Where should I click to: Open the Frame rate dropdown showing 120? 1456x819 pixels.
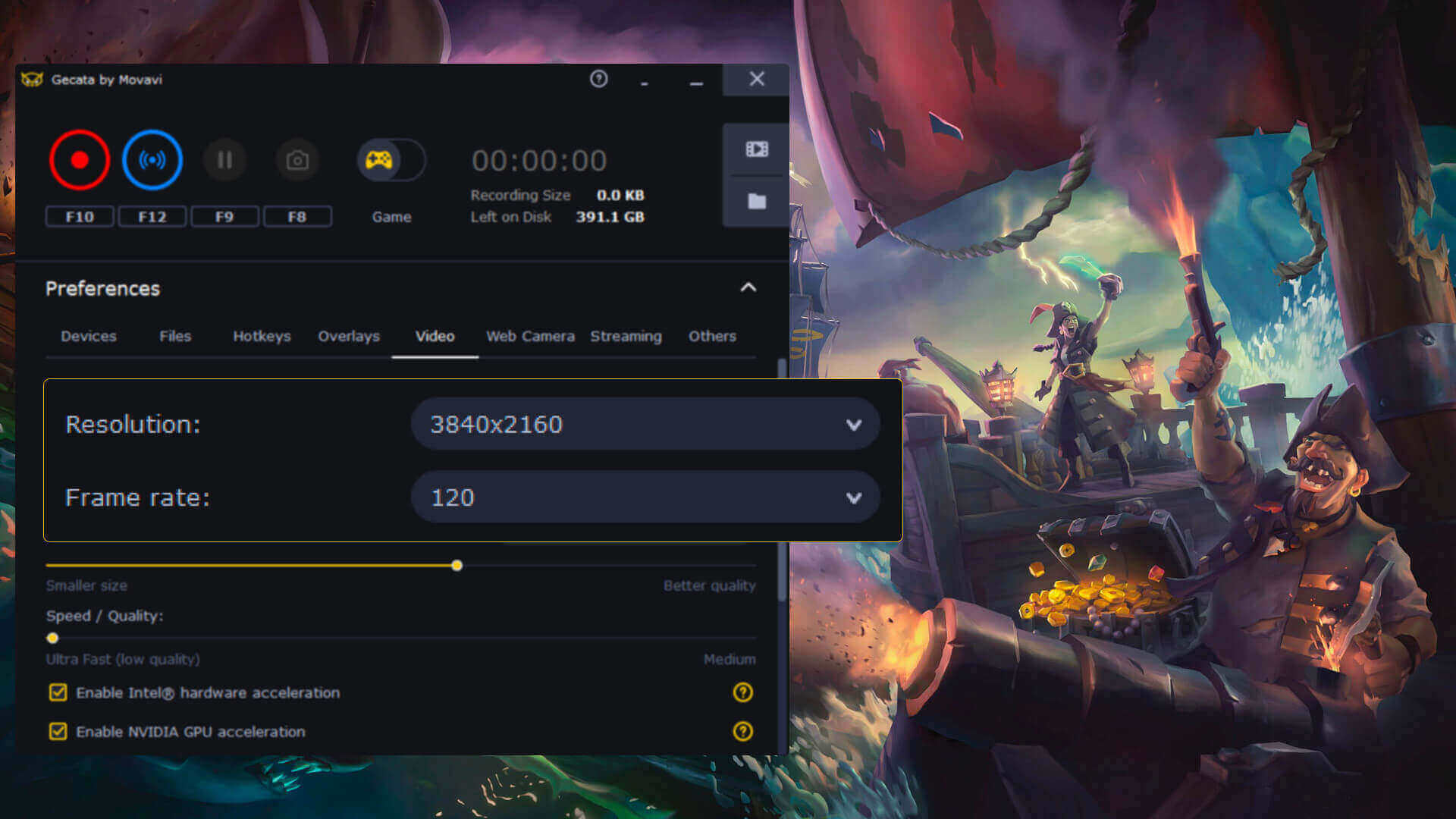click(x=645, y=497)
